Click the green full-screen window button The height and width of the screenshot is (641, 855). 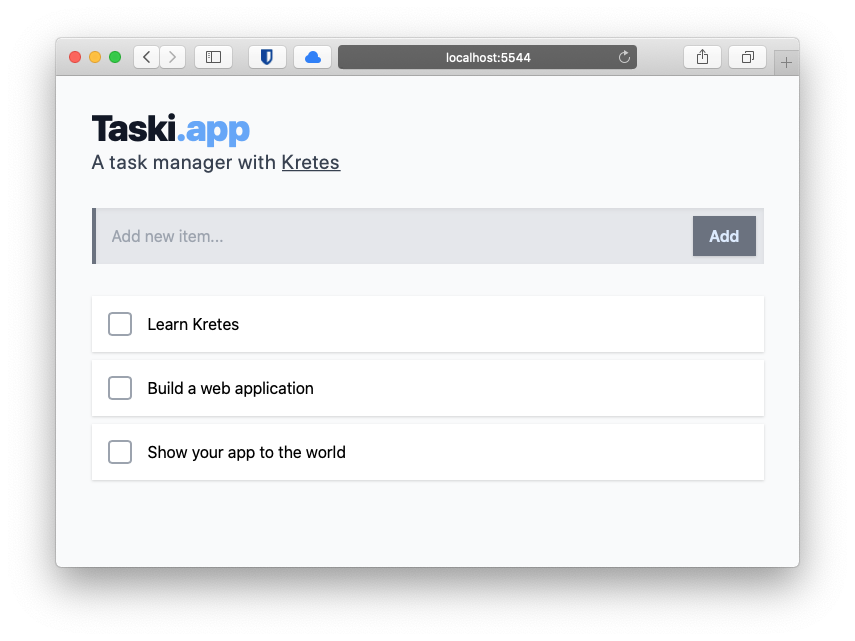coord(115,57)
